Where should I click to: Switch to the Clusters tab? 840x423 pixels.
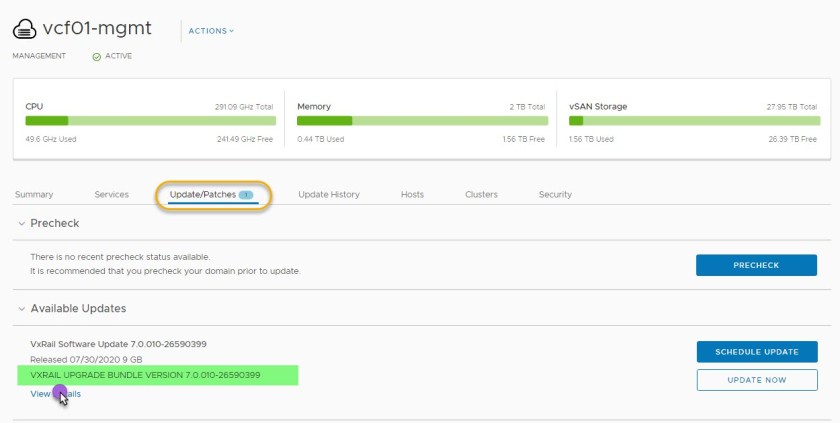(x=481, y=194)
